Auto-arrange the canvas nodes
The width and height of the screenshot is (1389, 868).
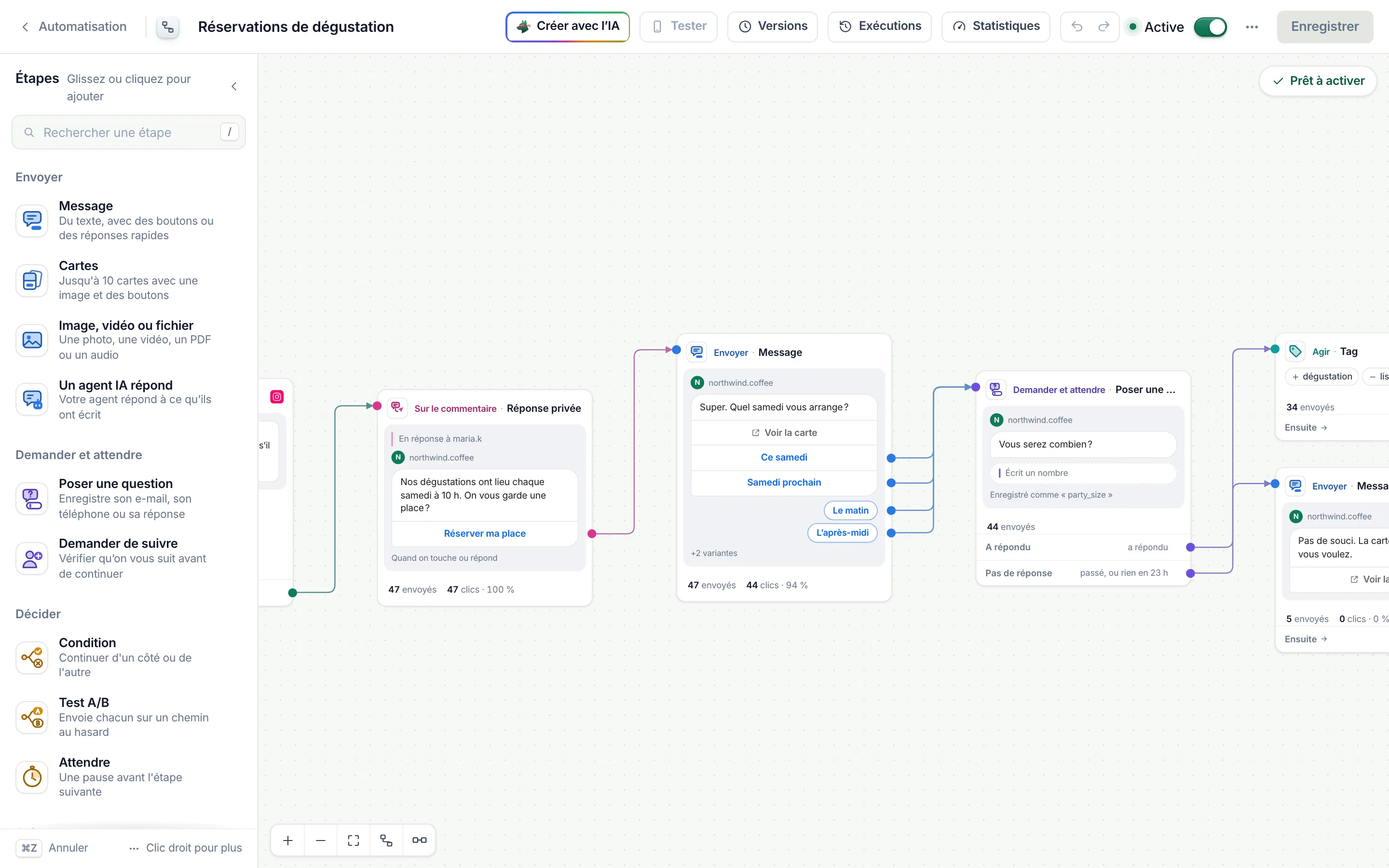click(386, 841)
